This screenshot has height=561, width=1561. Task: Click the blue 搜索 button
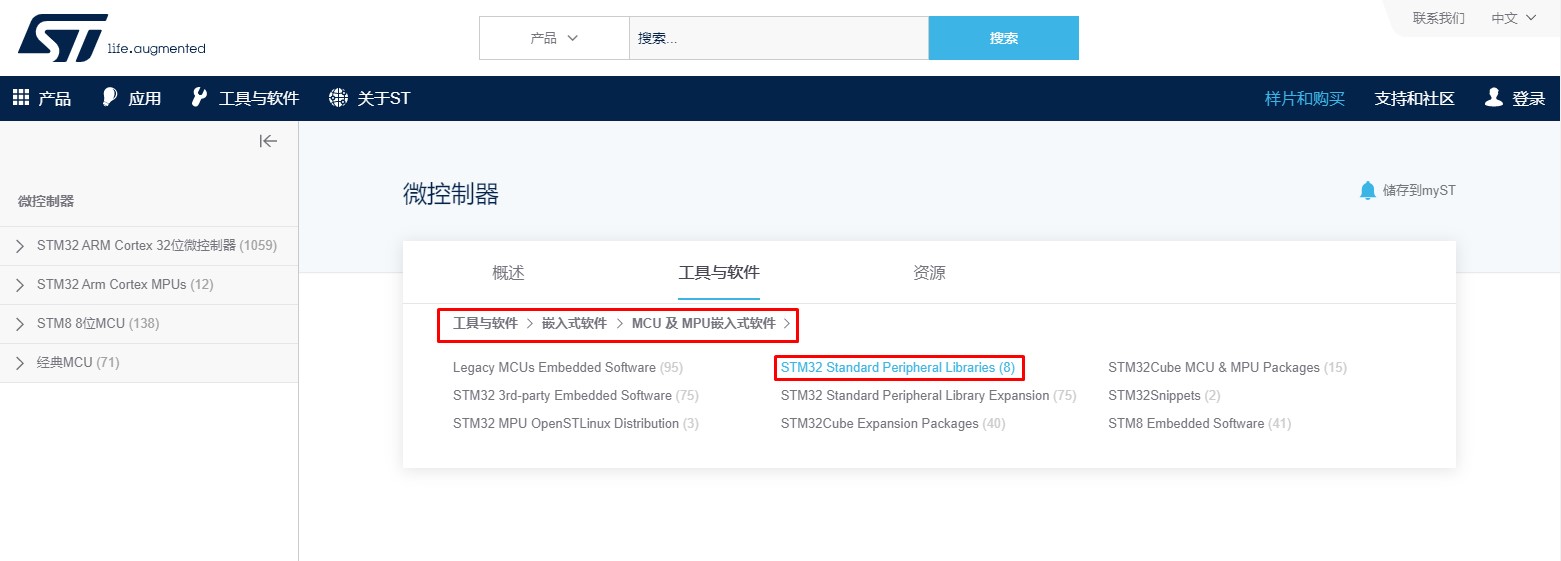click(x=1004, y=38)
